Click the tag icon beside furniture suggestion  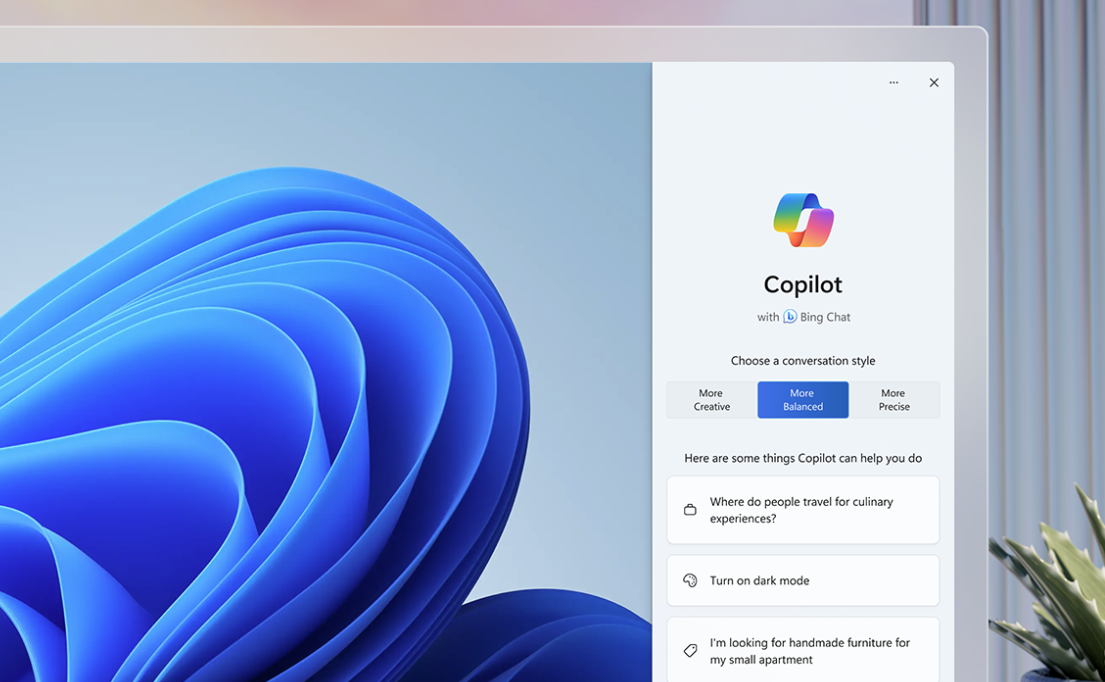pos(690,650)
